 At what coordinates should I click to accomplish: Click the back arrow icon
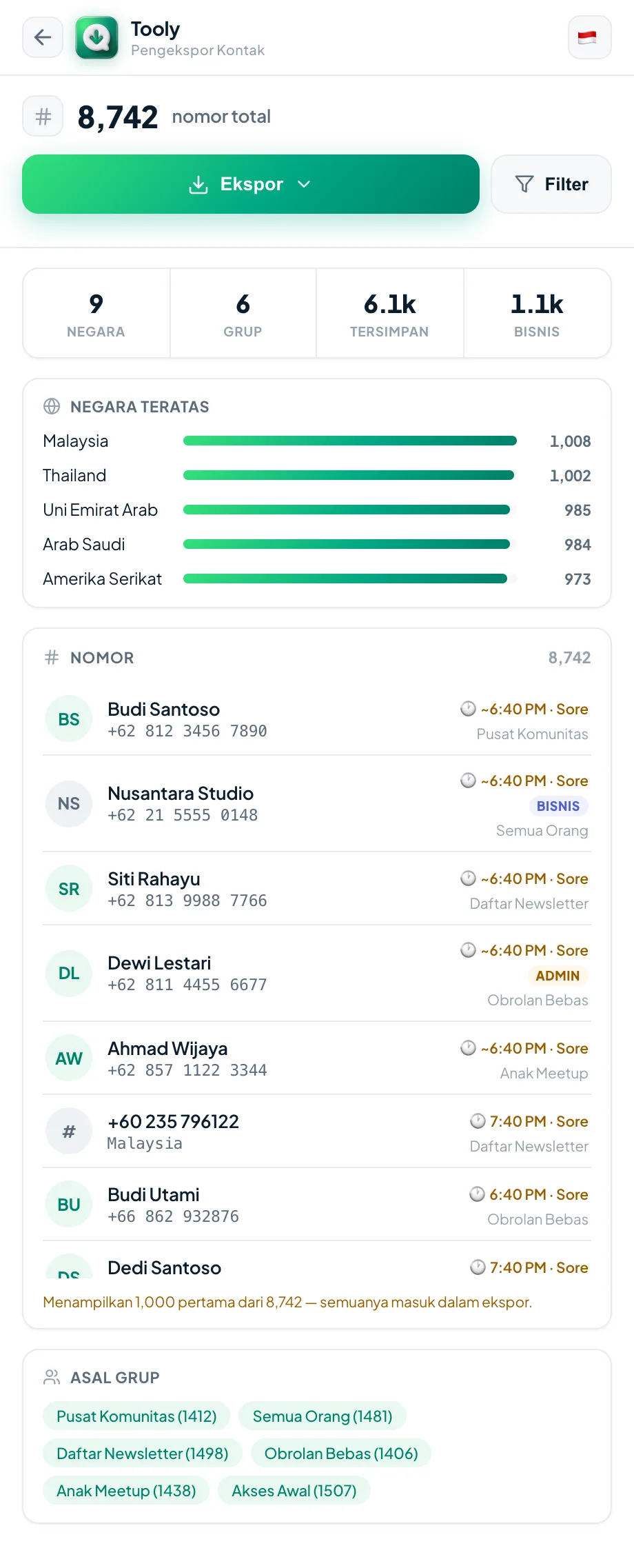click(43, 37)
